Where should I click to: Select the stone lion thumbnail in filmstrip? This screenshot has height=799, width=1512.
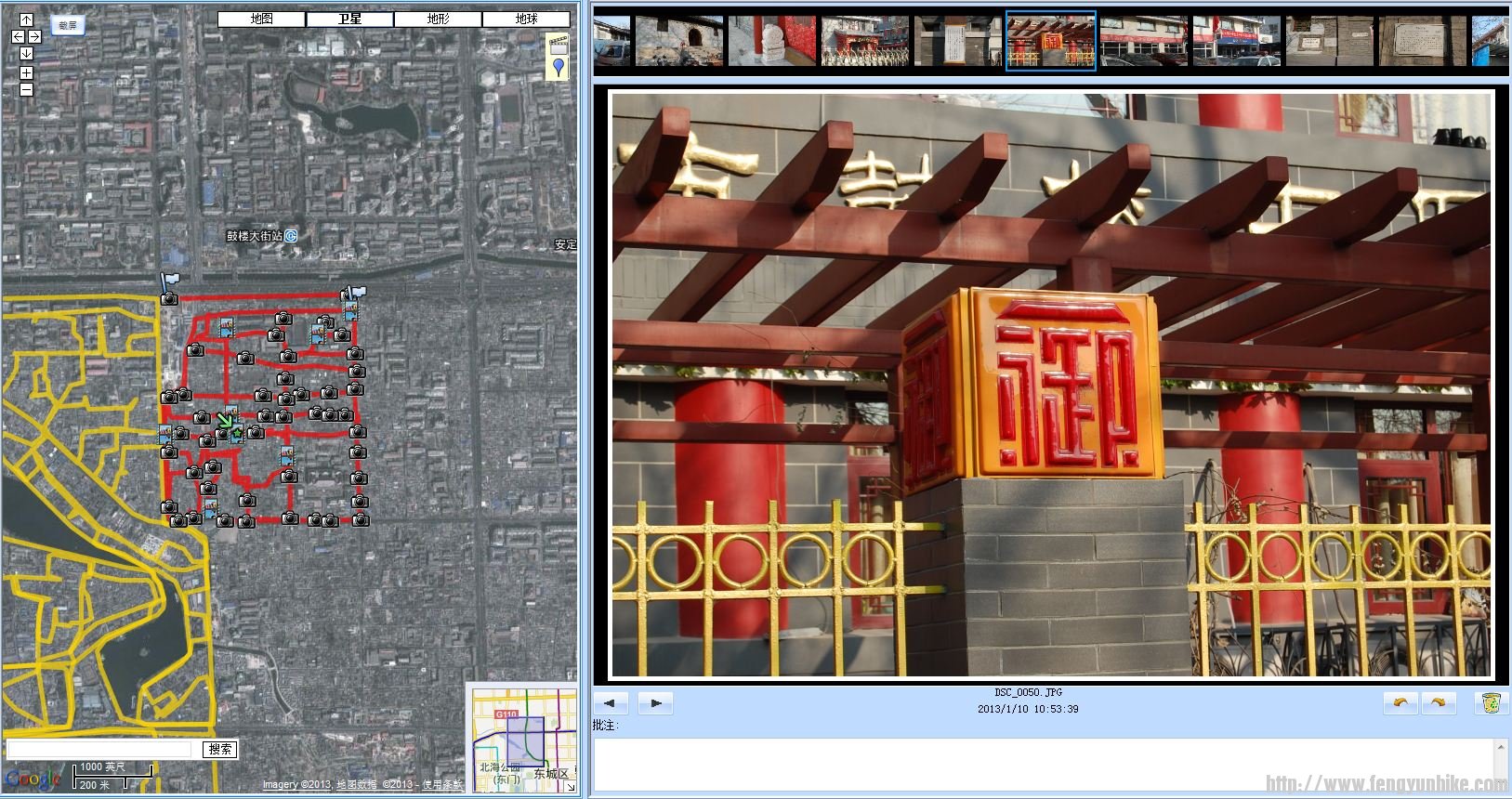771,42
